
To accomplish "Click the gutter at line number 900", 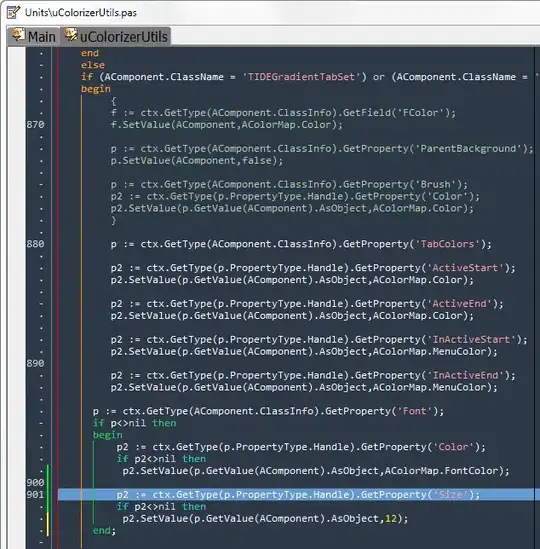I will point(35,483).
